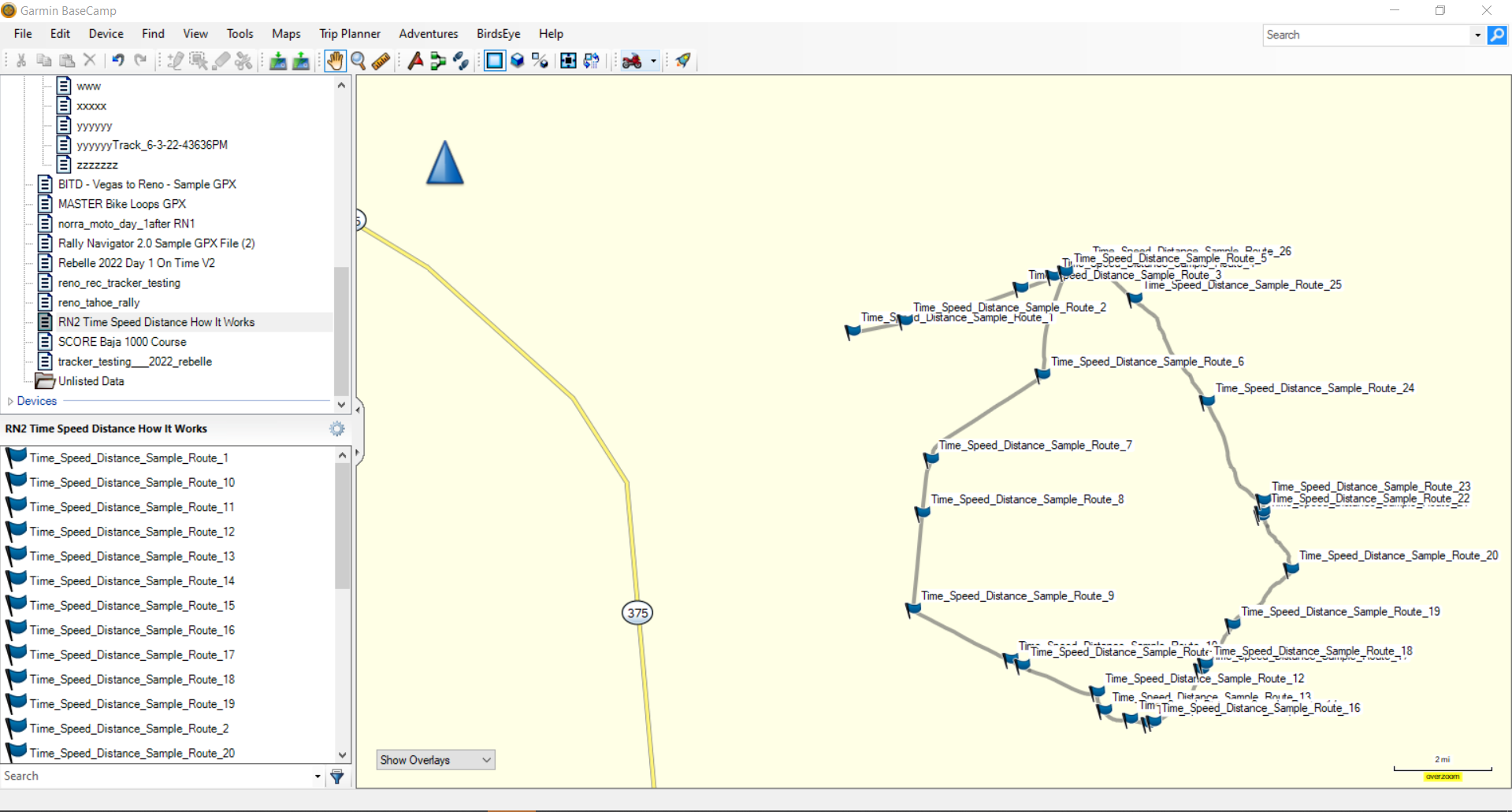Open the View menu
1512x812 pixels.
(195, 34)
